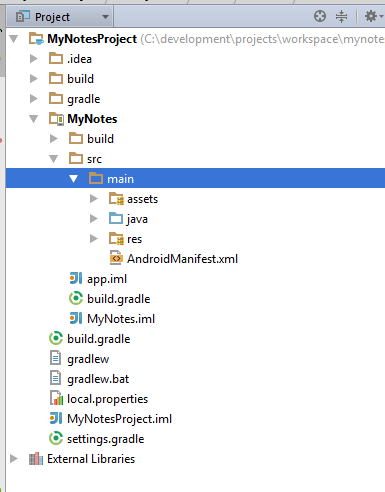This screenshot has width=385, height=492.
Task: Collapse the src folder arrow
Action: tap(54, 159)
